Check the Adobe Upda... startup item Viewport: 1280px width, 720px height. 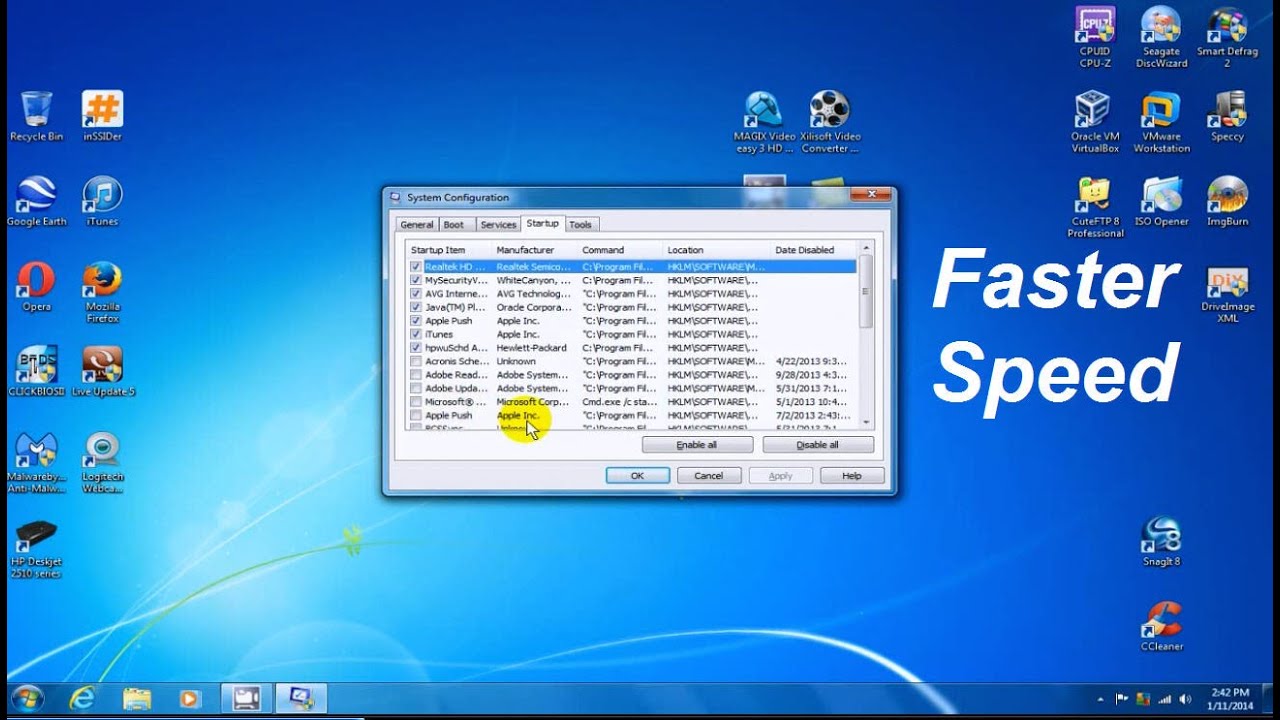(416, 388)
